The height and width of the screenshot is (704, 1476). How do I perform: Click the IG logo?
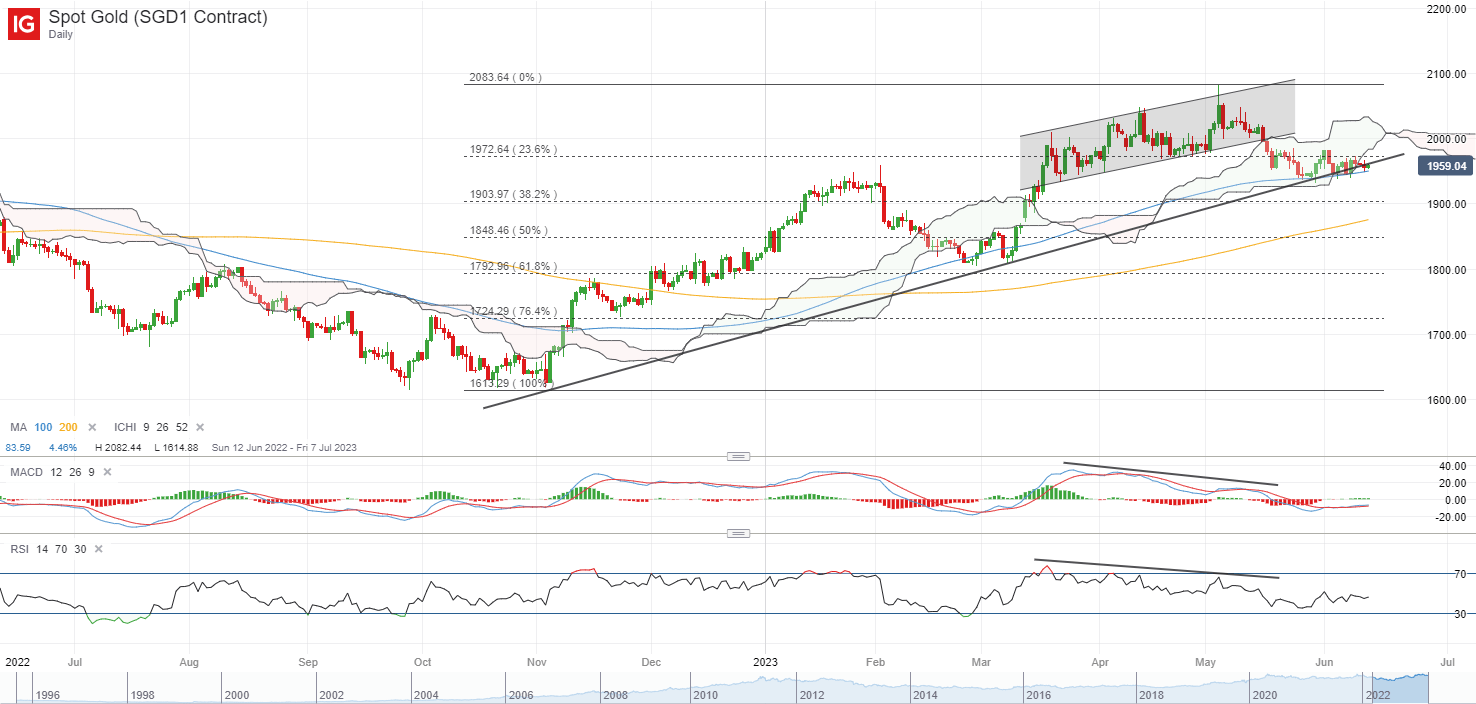click(24, 24)
